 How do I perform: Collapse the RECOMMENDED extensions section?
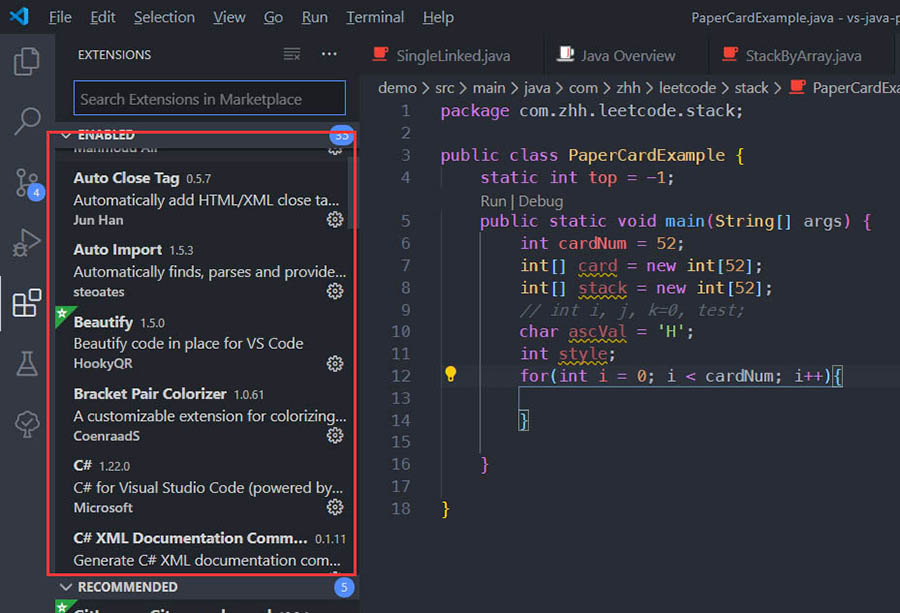click(x=207, y=587)
